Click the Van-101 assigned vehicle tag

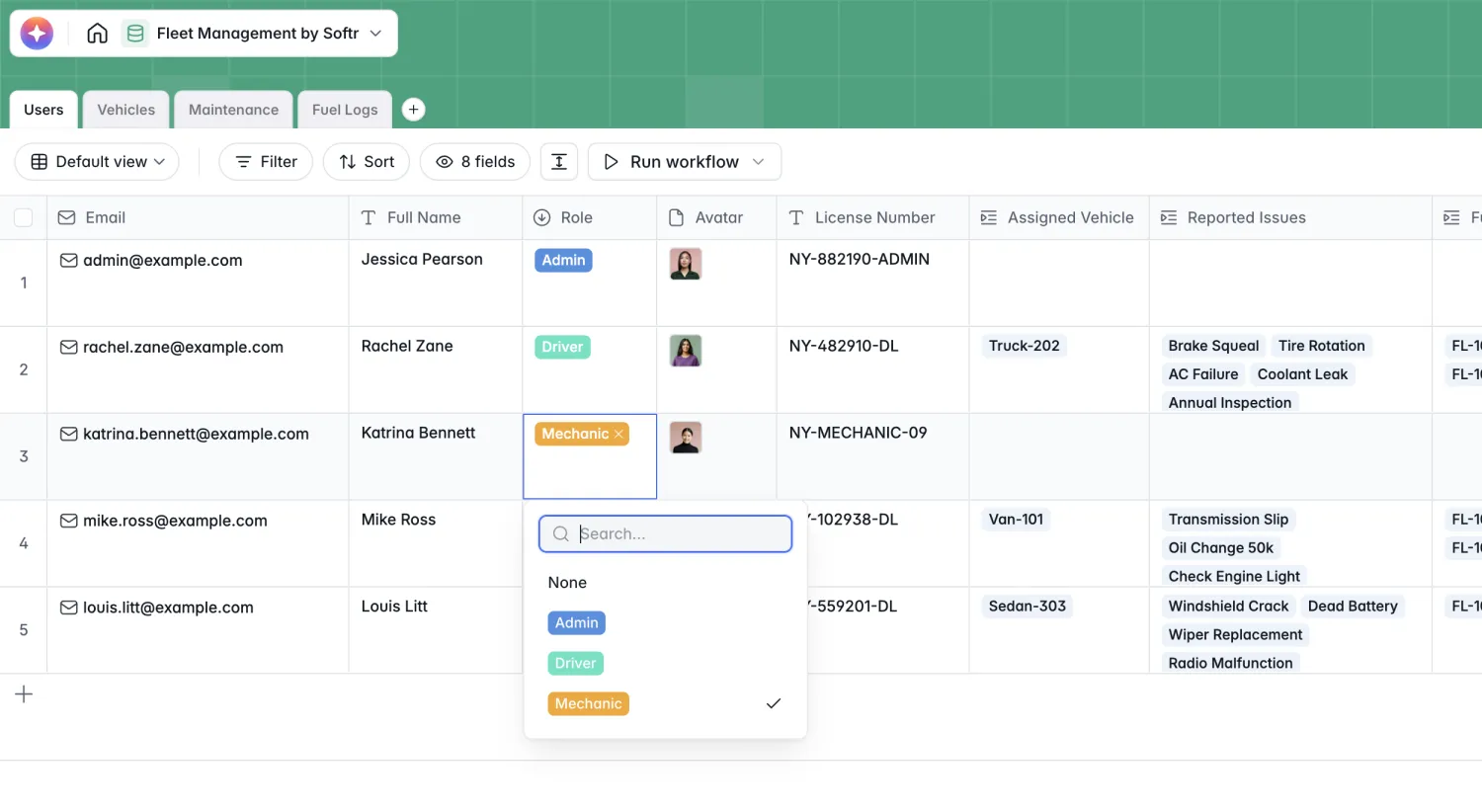[1016, 520]
